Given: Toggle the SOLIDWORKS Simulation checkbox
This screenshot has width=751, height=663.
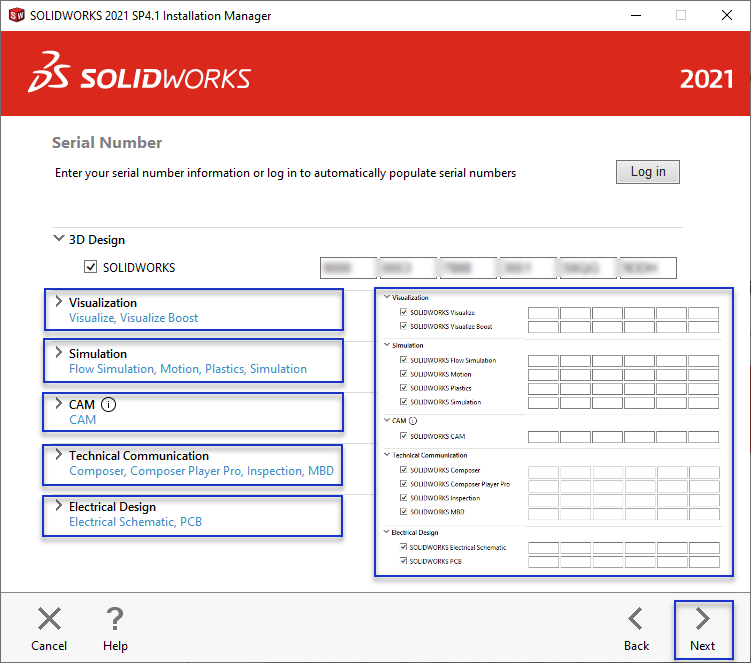Looking at the screenshot, I should 403,401.
